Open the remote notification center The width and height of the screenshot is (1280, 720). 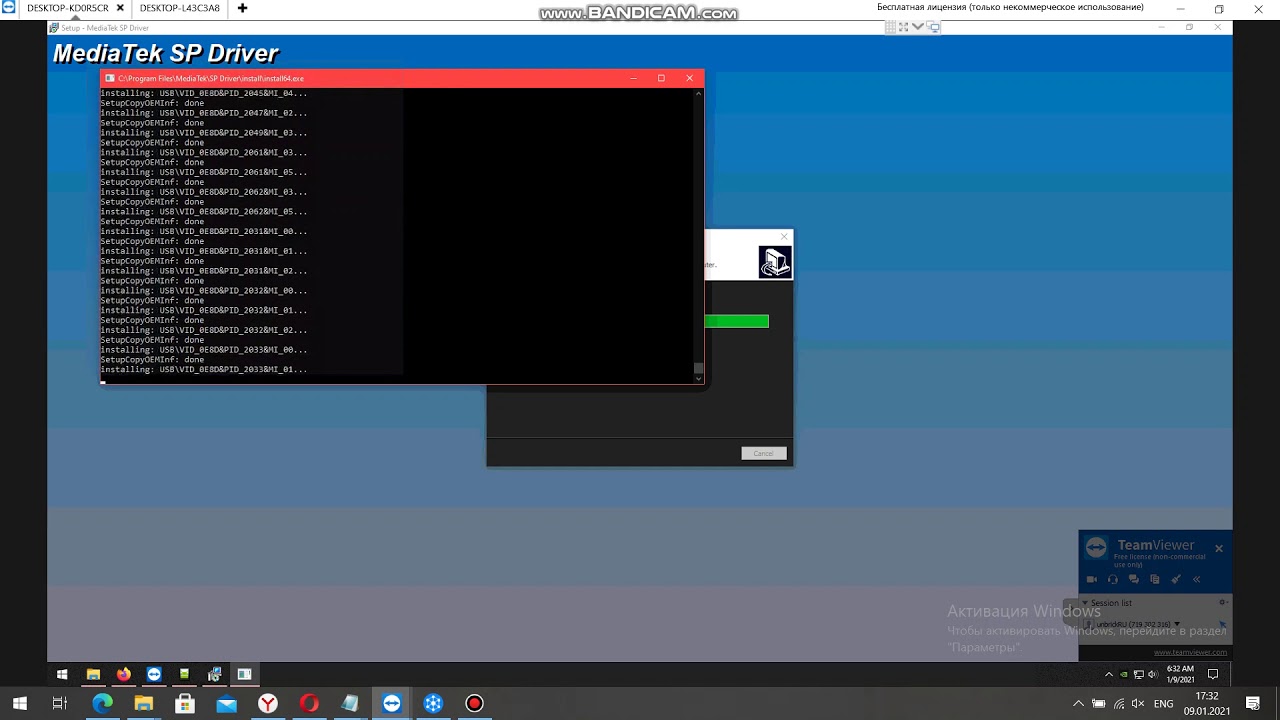(1213, 674)
